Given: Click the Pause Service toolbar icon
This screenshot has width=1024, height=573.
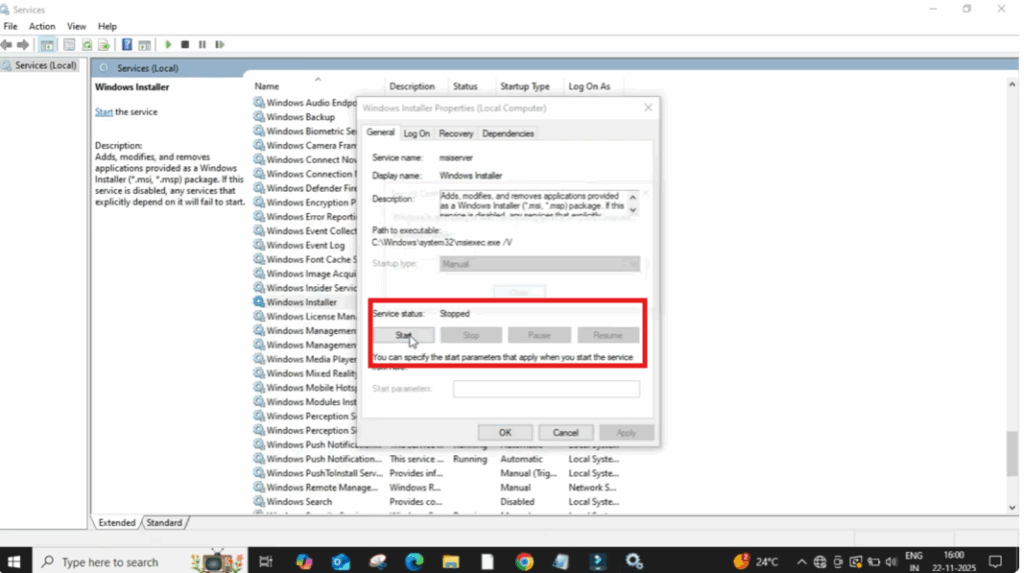Looking at the screenshot, I should pyautogui.click(x=202, y=44).
